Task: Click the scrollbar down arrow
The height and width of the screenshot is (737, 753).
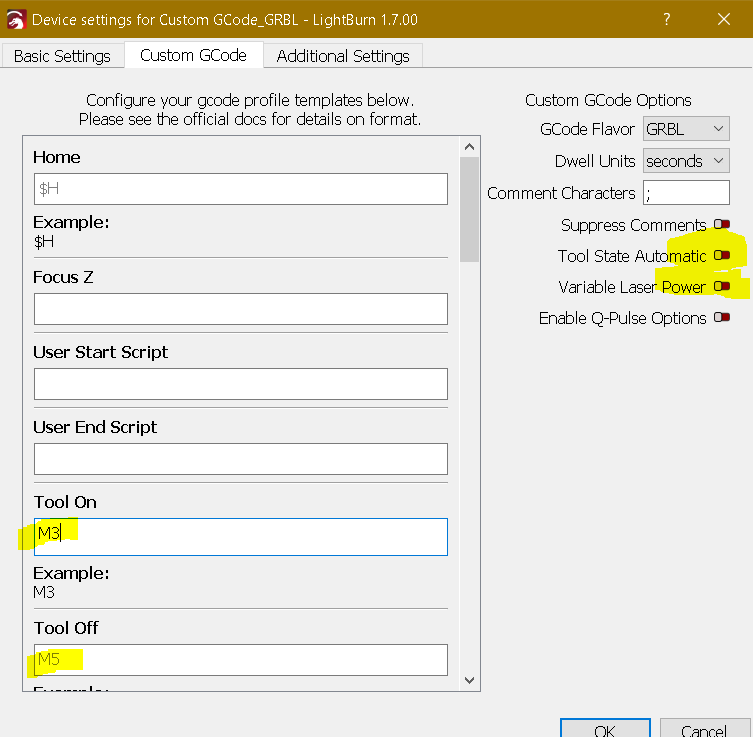Action: coord(469,679)
